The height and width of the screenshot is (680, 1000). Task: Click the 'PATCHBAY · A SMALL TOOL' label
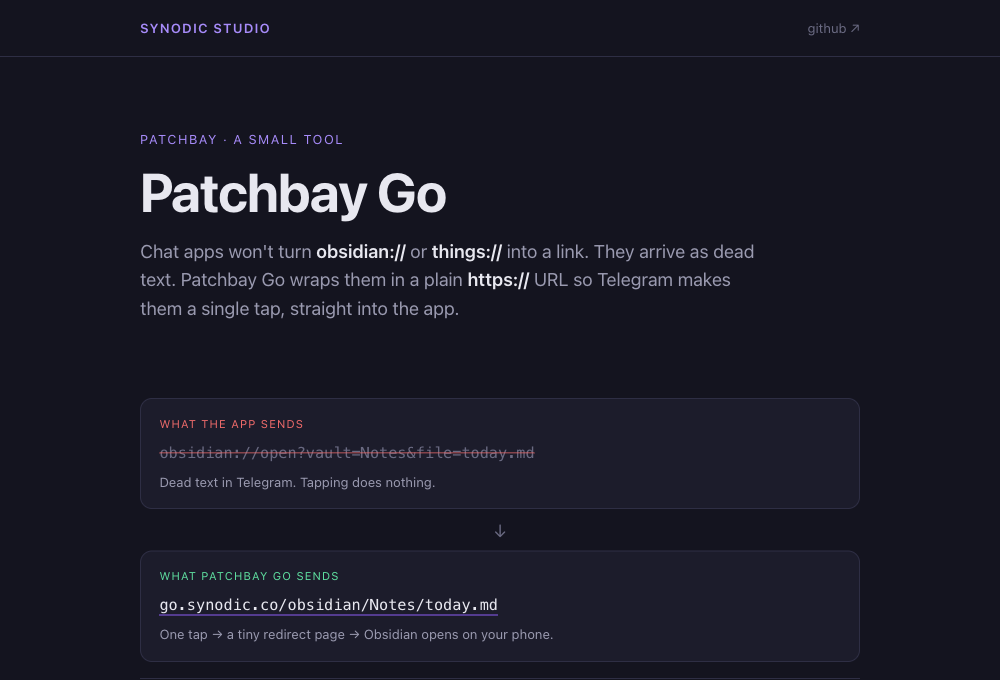point(241,140)
